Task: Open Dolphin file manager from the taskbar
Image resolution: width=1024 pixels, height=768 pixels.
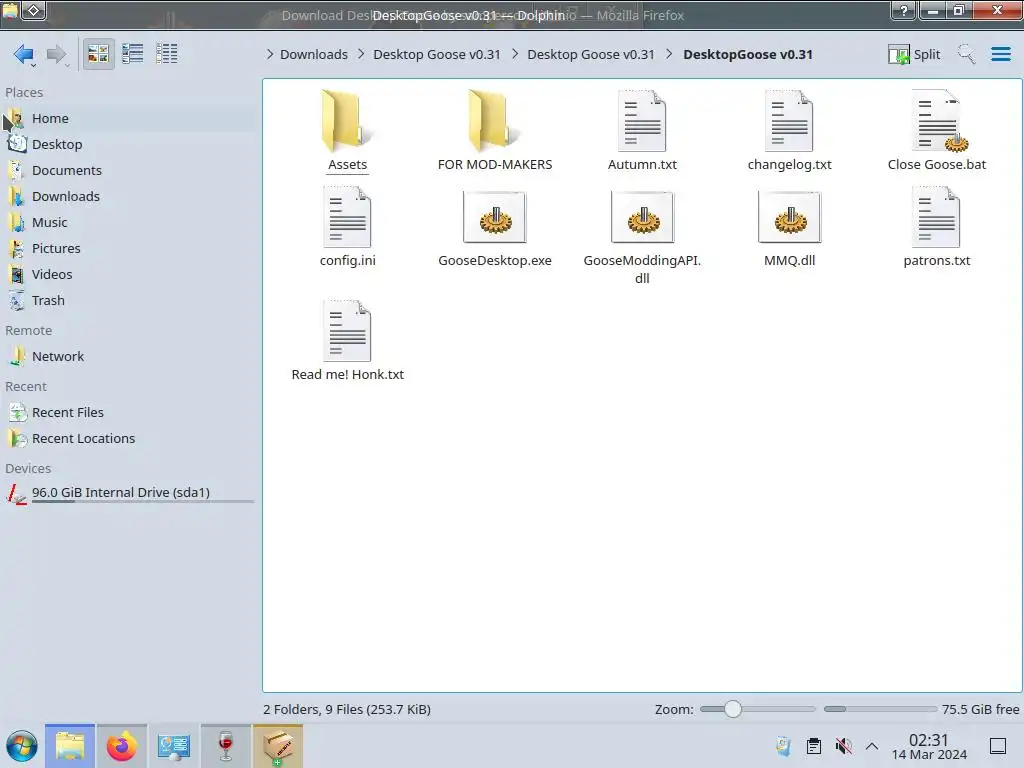Action: click(x=70, y=746)
